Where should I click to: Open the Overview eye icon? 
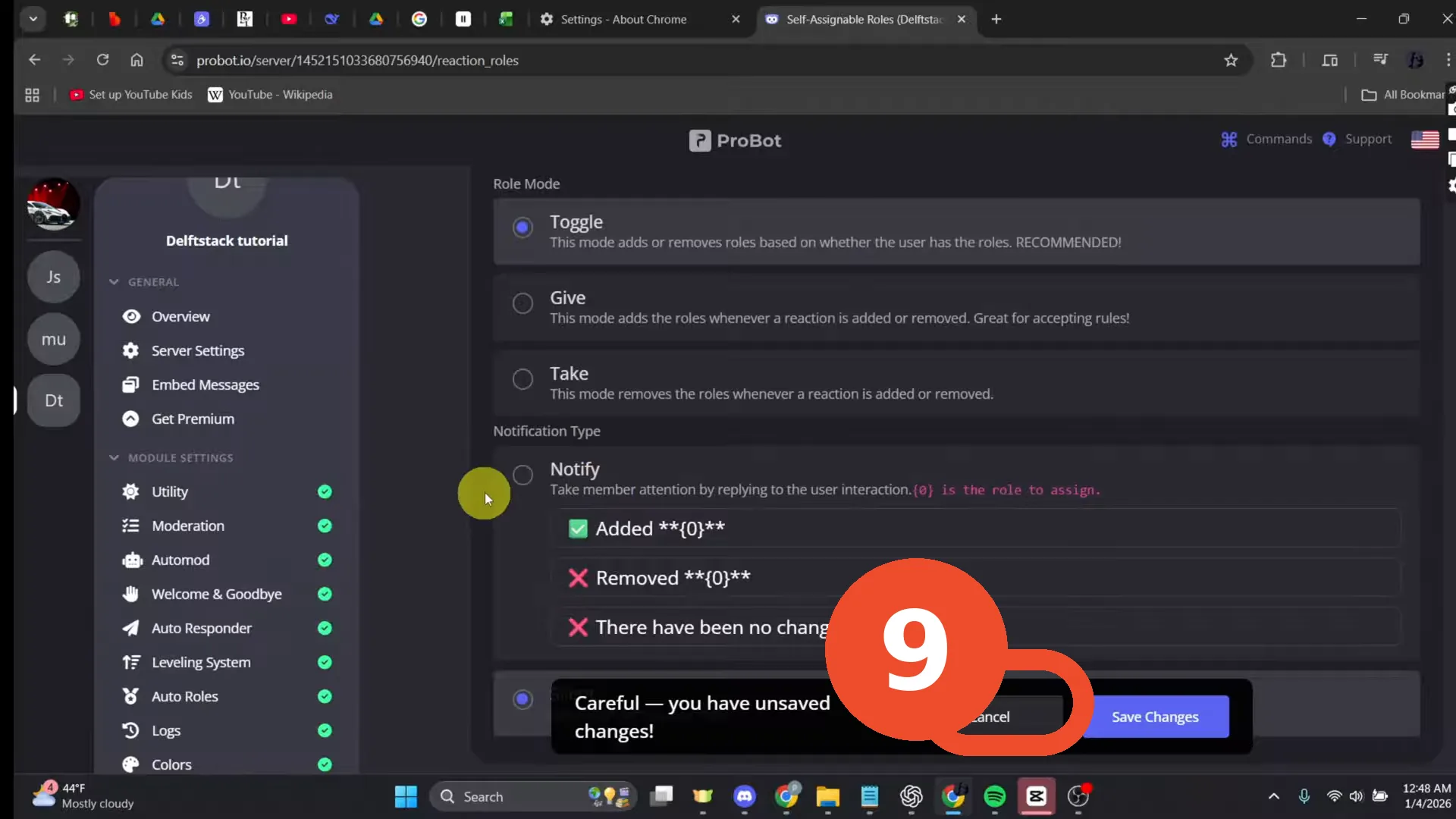coord(131,316)
